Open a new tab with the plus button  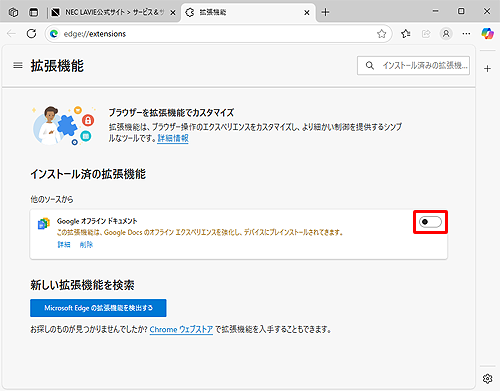(325, 12)
